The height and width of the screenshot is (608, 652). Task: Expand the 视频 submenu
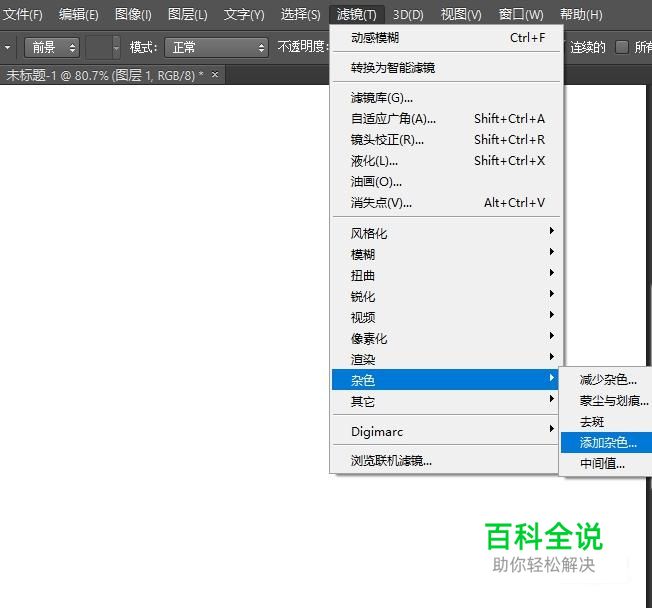447,317
